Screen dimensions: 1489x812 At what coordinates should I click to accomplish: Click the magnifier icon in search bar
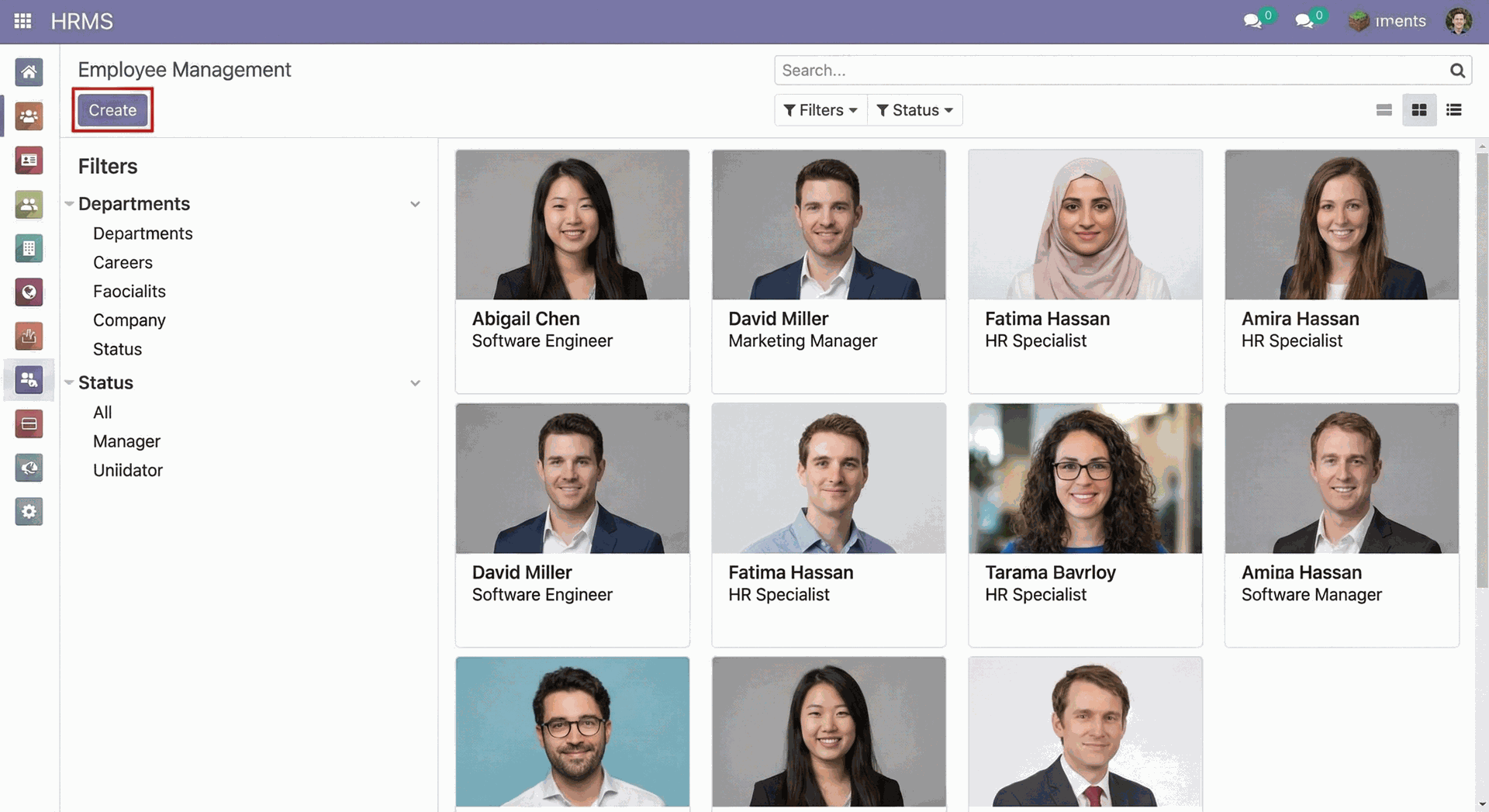pyautogui.click(x=1457, y=71)
